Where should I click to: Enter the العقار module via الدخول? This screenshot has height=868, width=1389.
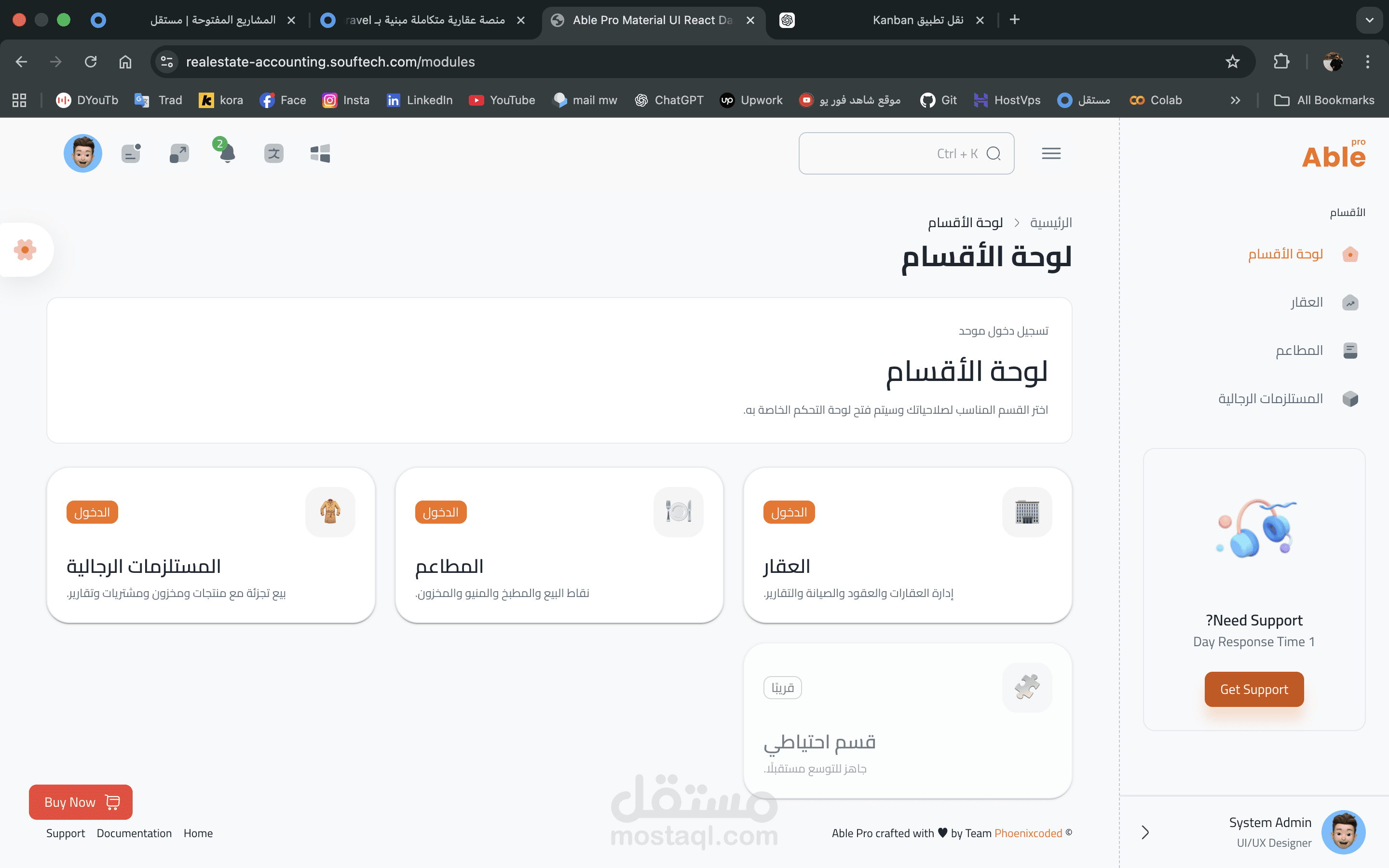tap(789, 512)
